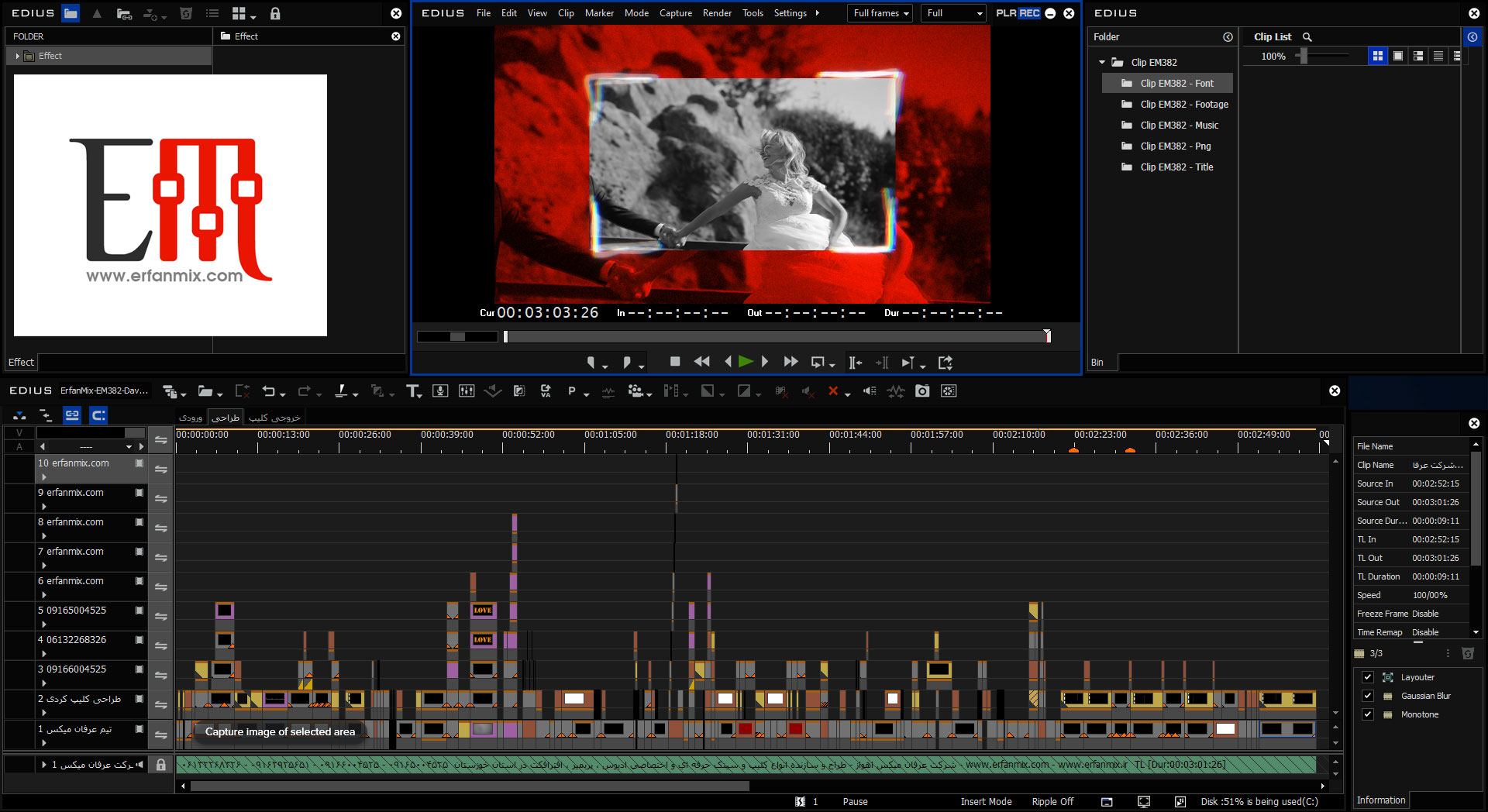The height and width of the screenshot is (812, 1488).
Task: Expand the Effect folder tree node
Action: (x=18, y=56)
